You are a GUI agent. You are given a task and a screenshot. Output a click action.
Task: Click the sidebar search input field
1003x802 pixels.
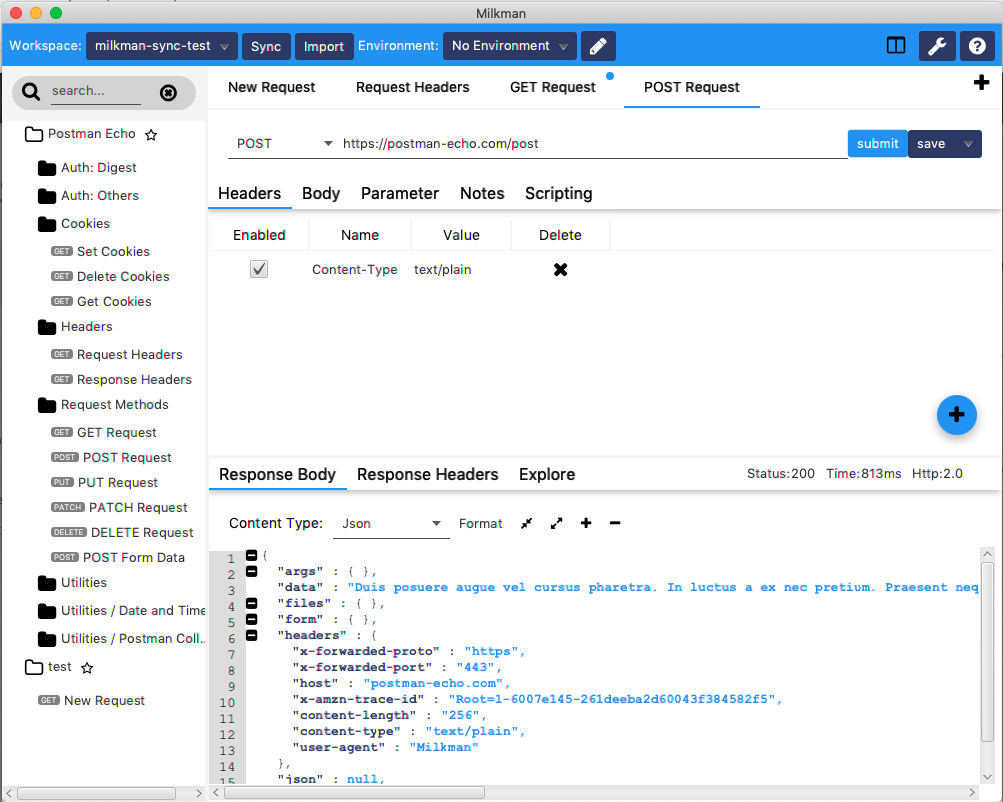(96, 91)
